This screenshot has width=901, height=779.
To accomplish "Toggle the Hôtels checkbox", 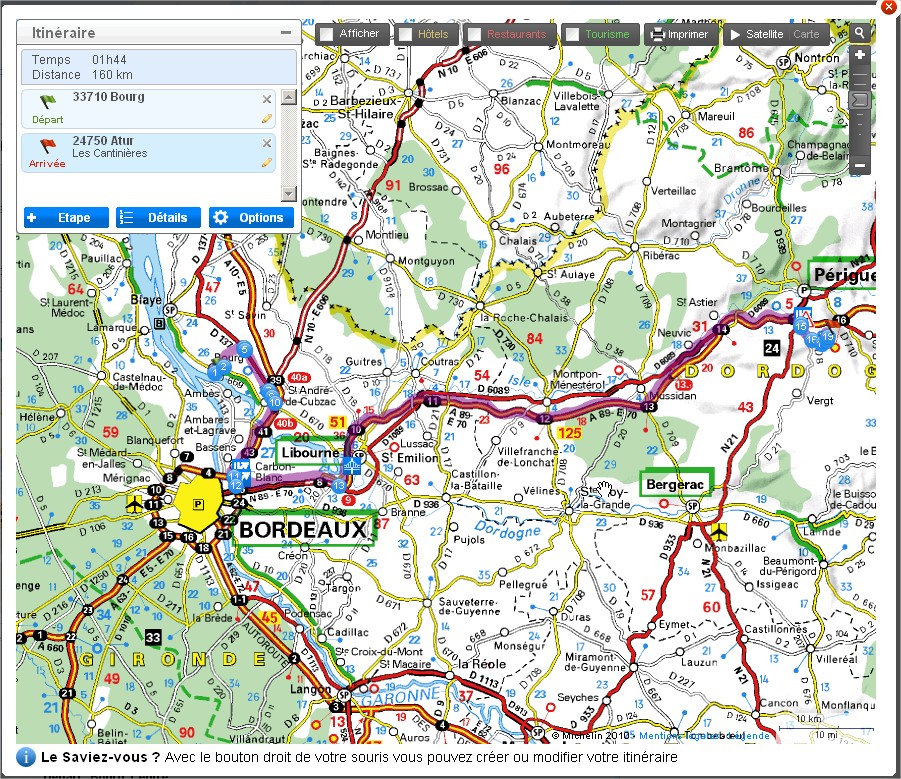I will coord(405,34).
